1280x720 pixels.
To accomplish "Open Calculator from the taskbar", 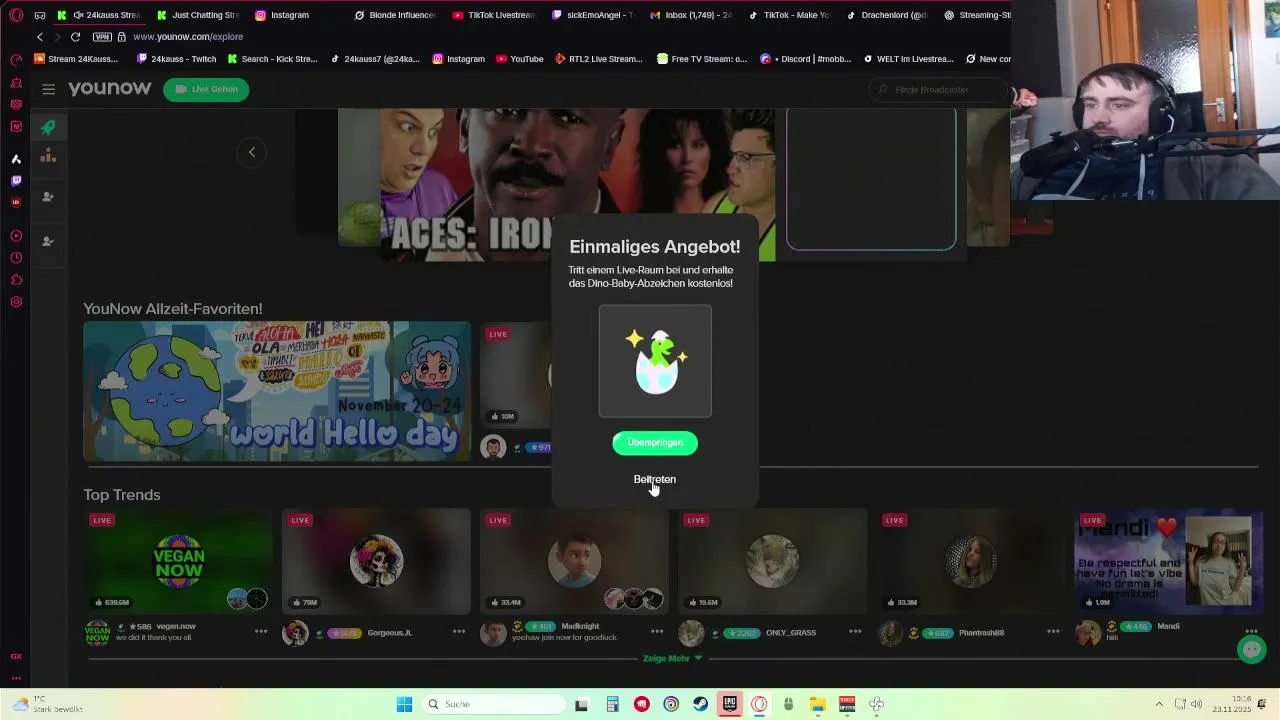I will [x=612, y=704].
